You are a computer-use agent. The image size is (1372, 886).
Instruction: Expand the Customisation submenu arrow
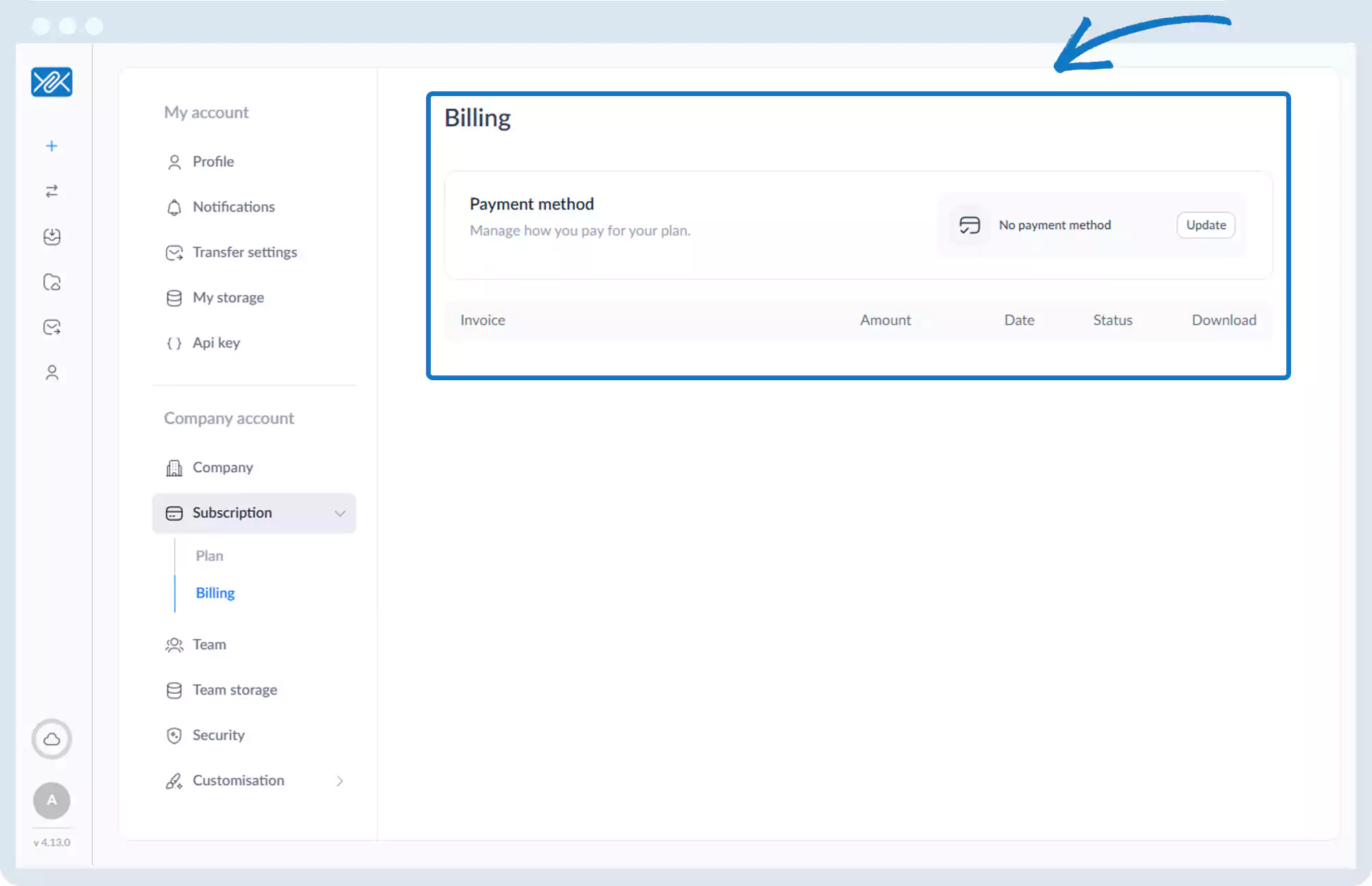click(340, 781)
